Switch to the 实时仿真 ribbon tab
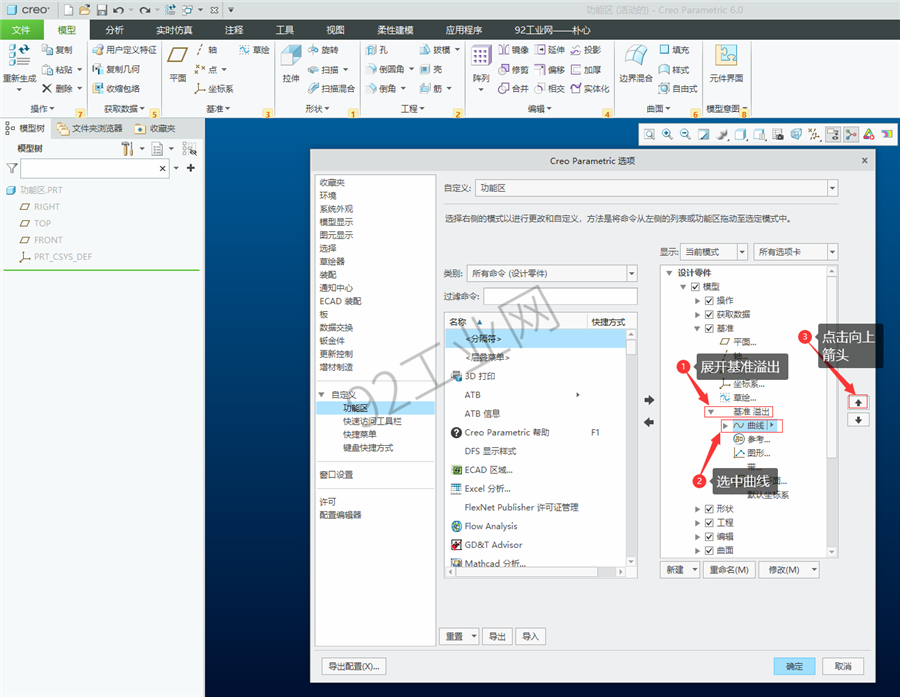Image resolution: width=900 pixels, height=697 pixels. tap(174, 30)
